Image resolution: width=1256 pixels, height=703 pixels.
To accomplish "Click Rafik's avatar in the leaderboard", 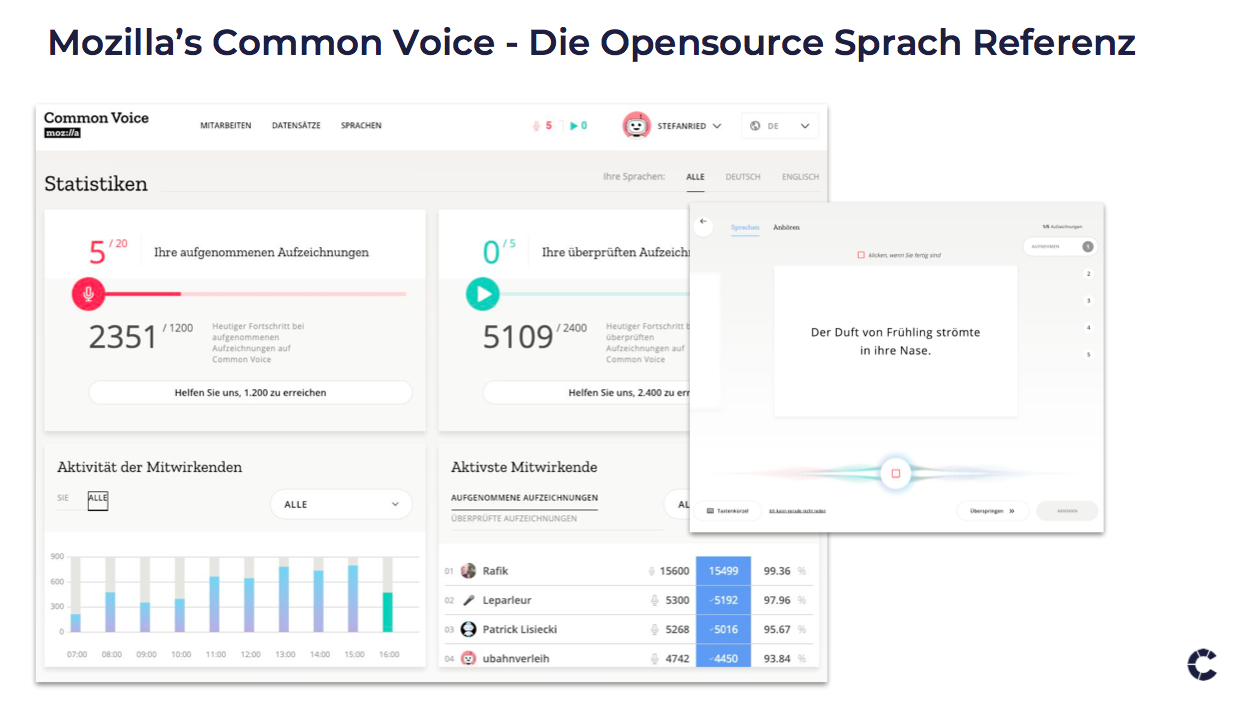I will click(468, 571).
